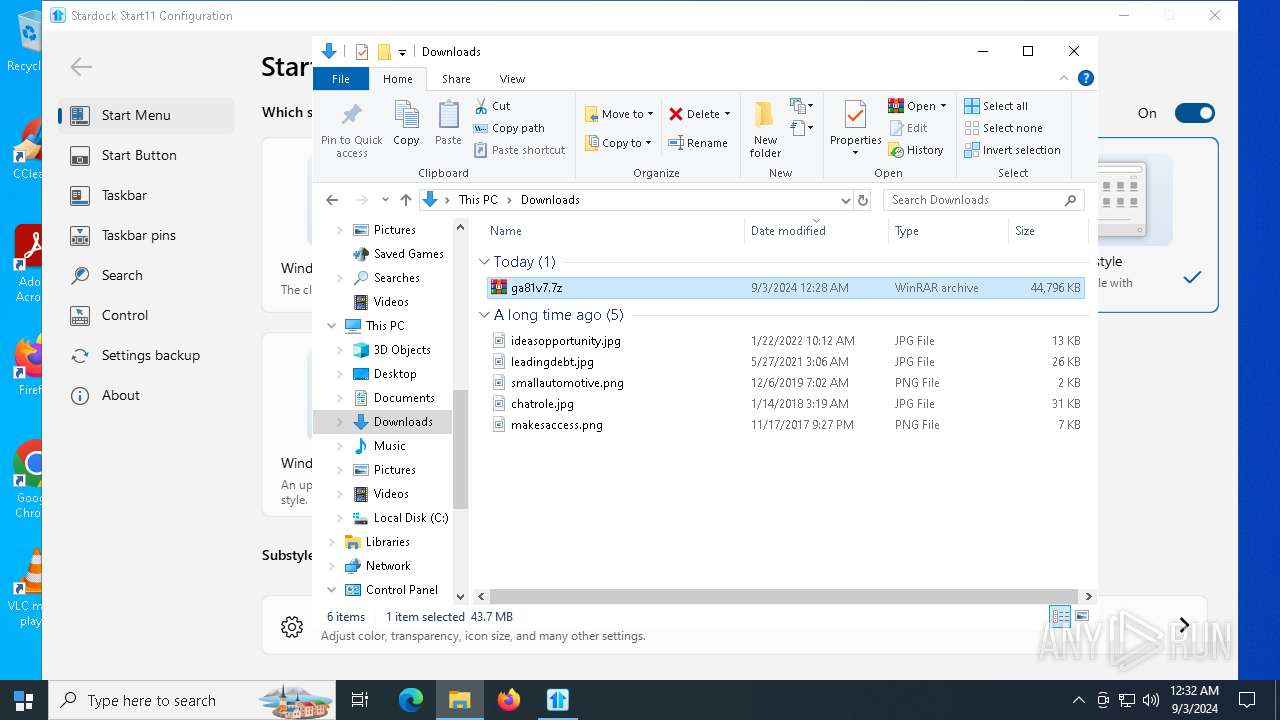Click Rename in Organize group
Screen dimensions: 1280x720
click(x=698, y=143)
